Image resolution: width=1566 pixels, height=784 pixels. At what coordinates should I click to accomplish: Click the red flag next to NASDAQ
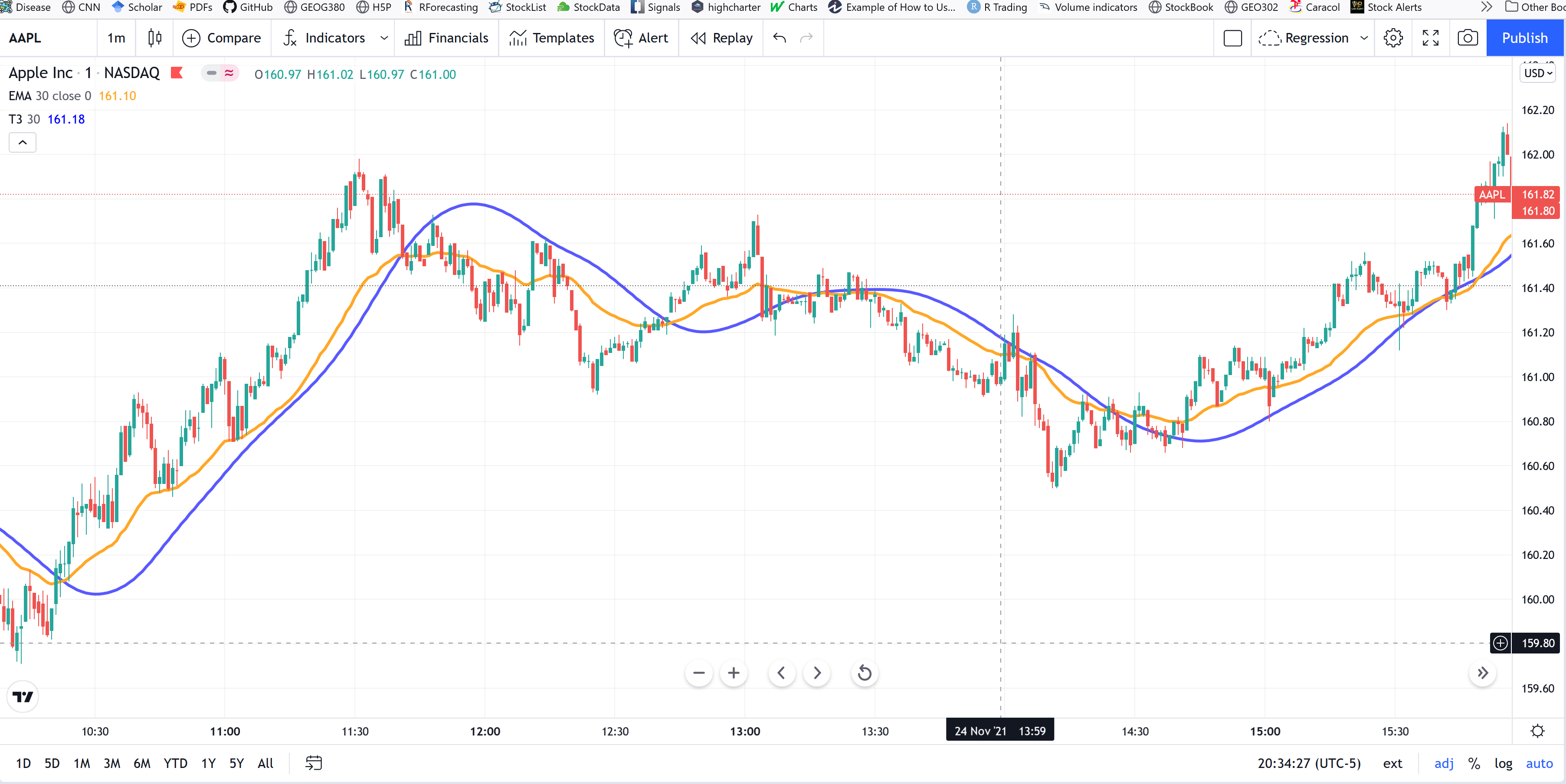[177, 73]
